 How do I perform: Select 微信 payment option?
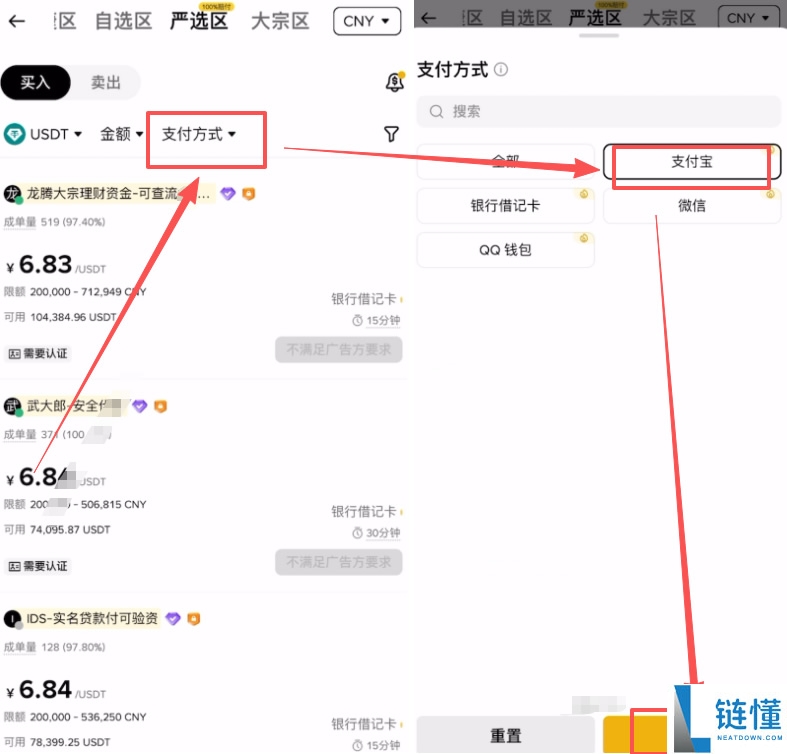(x=692, y=205)
